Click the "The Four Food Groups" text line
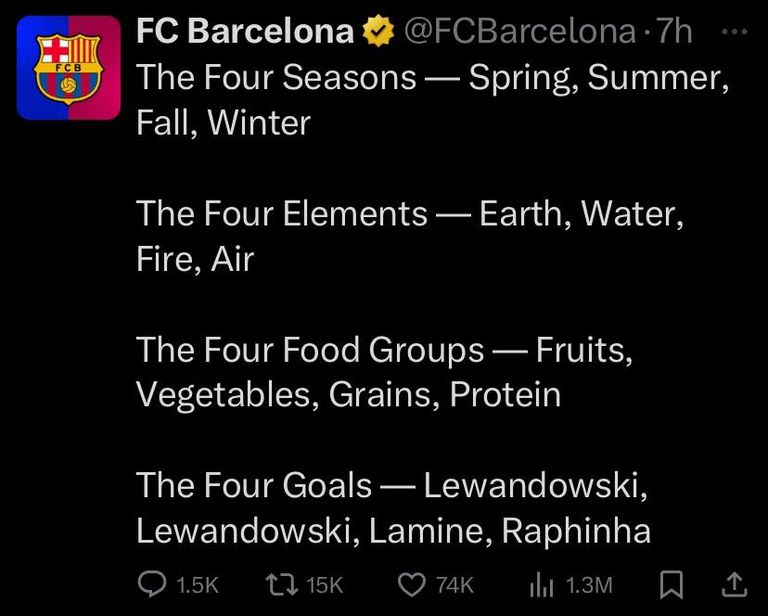 click(x=309, y=350)
